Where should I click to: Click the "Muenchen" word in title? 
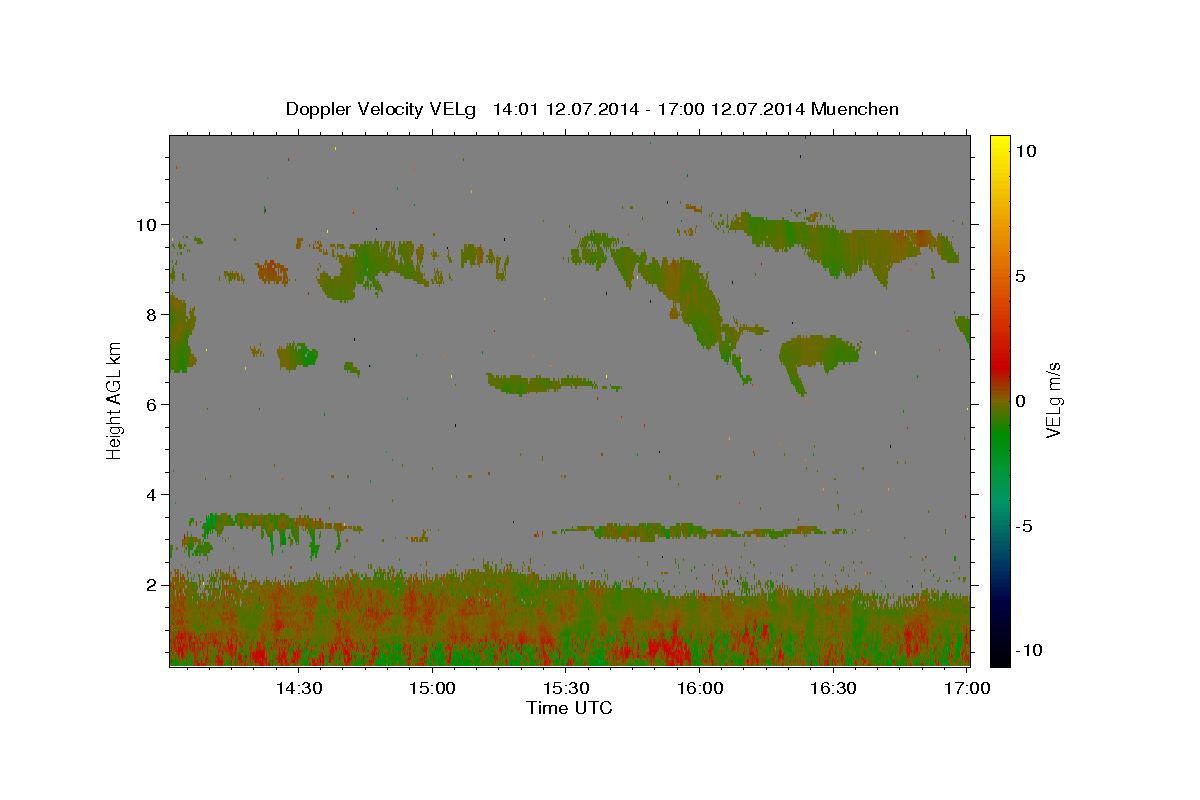coord(855,109)
